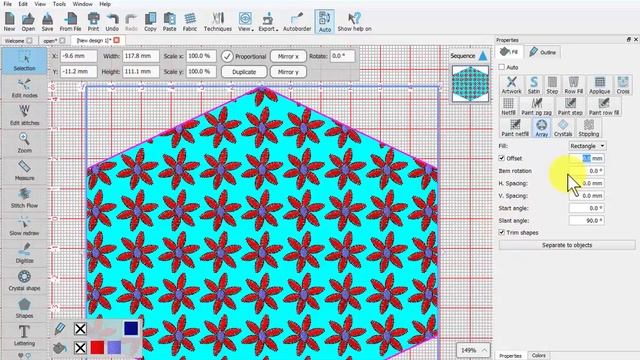Choose the Artwork fill type
The width and height of the screenshot is (640, 360).
(511, 85)
